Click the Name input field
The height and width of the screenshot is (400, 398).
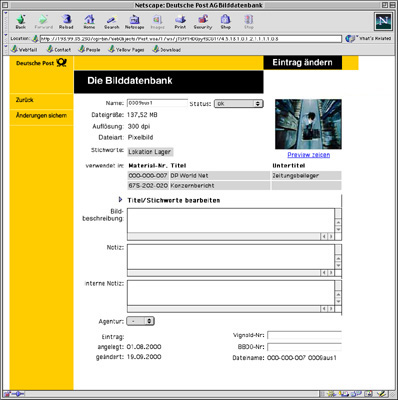(157, 103)
